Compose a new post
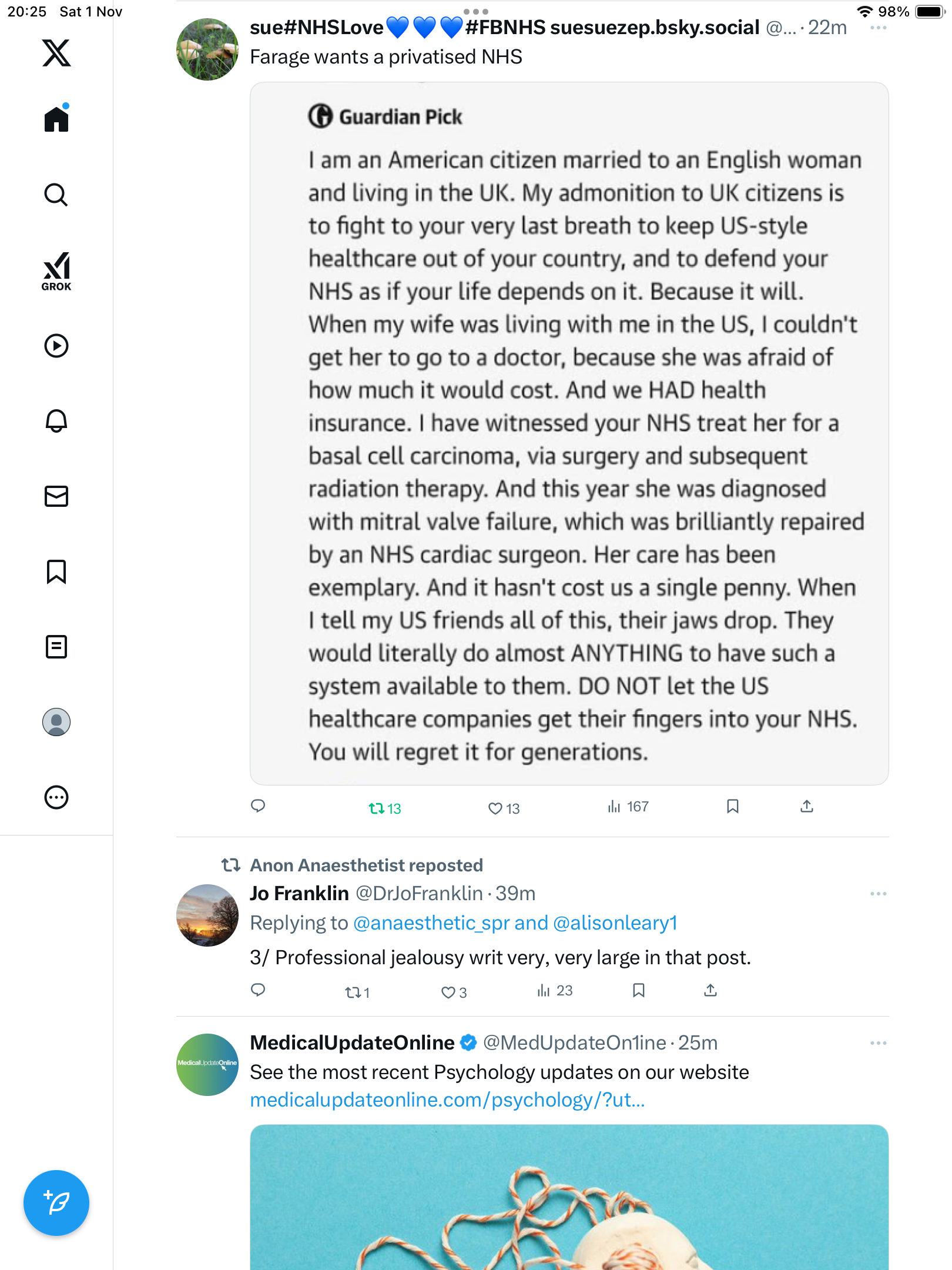 click(56, 1203)
